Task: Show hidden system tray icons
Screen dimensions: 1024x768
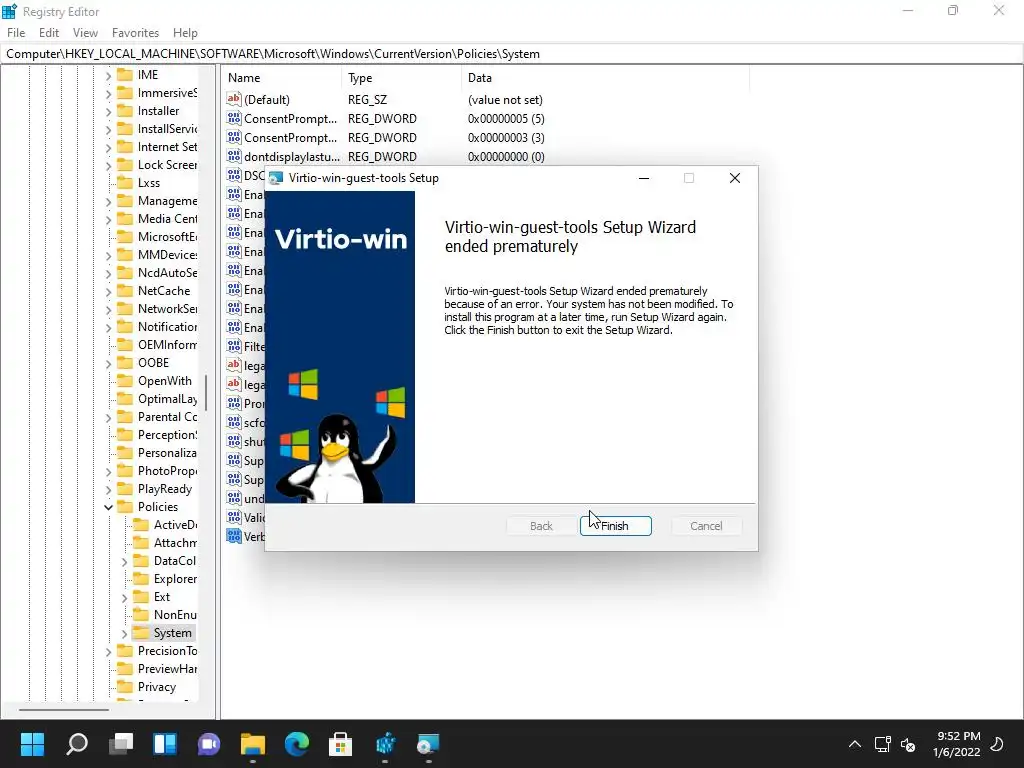Action: 855,744
